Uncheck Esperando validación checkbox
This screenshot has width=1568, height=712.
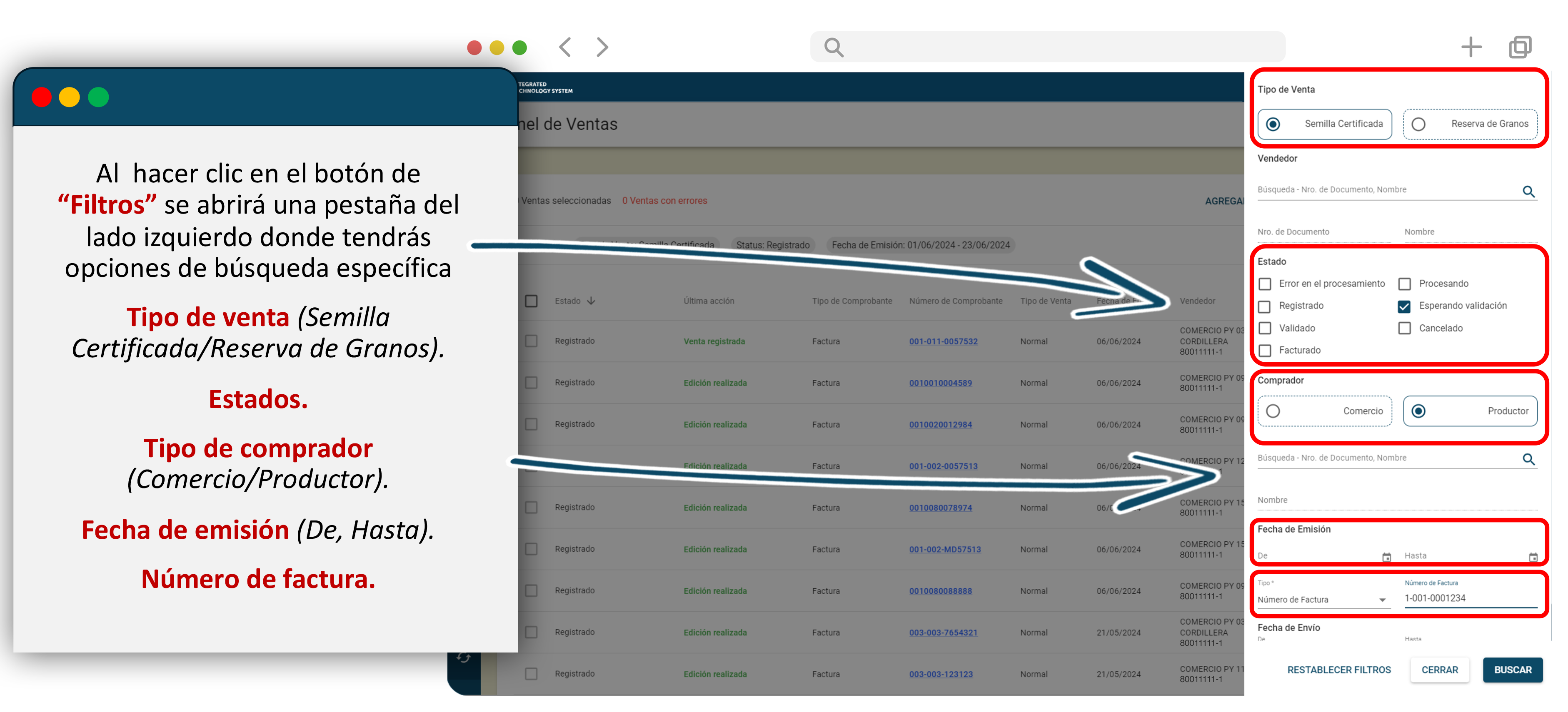tap(1404, 306)
